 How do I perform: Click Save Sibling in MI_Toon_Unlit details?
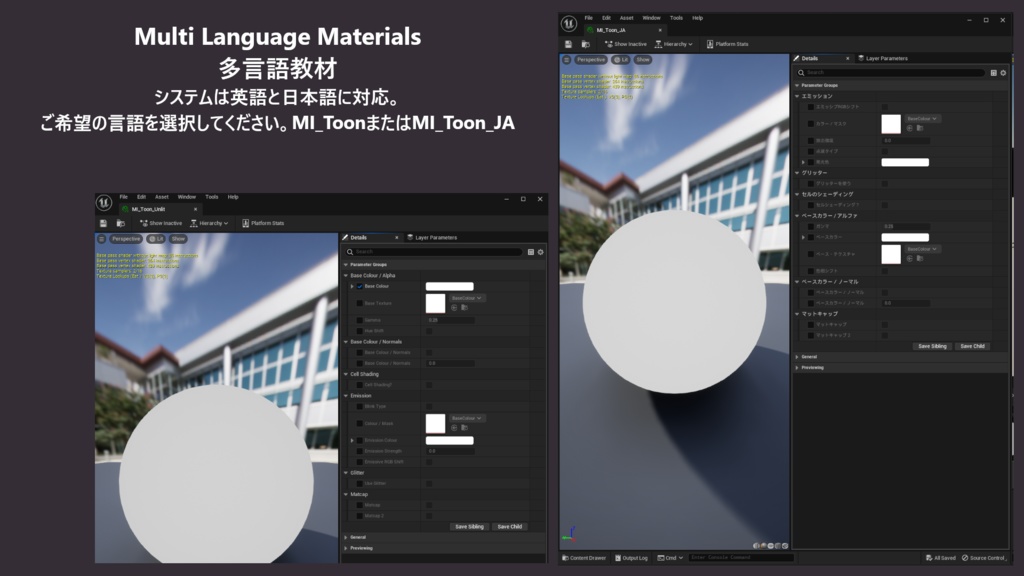(x=470, y=527)
